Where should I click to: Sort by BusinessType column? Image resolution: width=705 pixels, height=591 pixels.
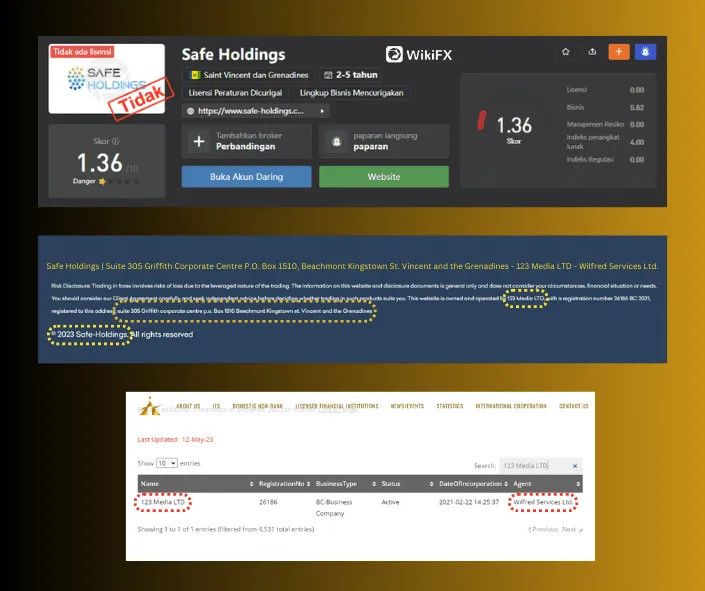(x=345, y=484)
